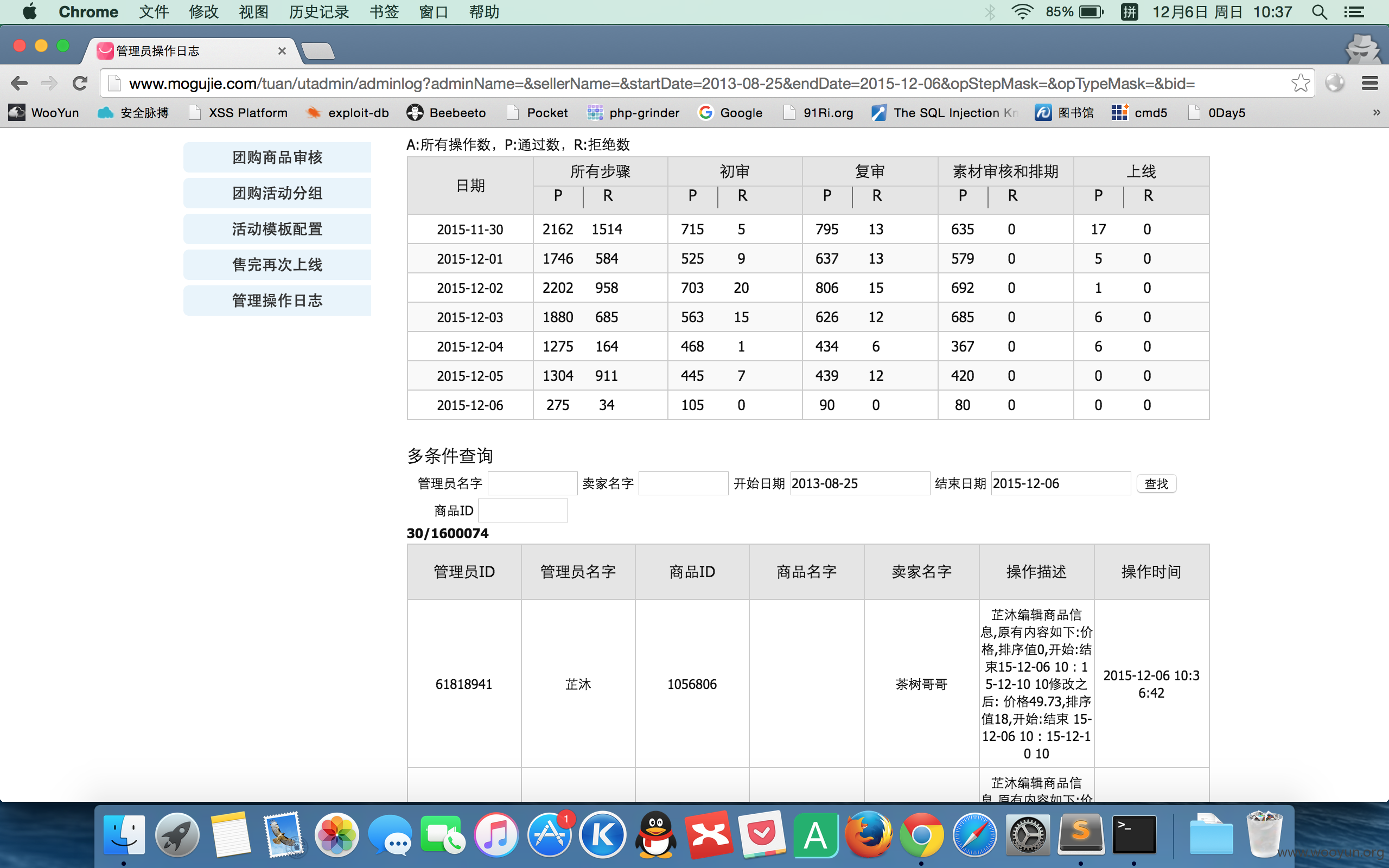Open the cmd5 bookmark

point(1139,113)
